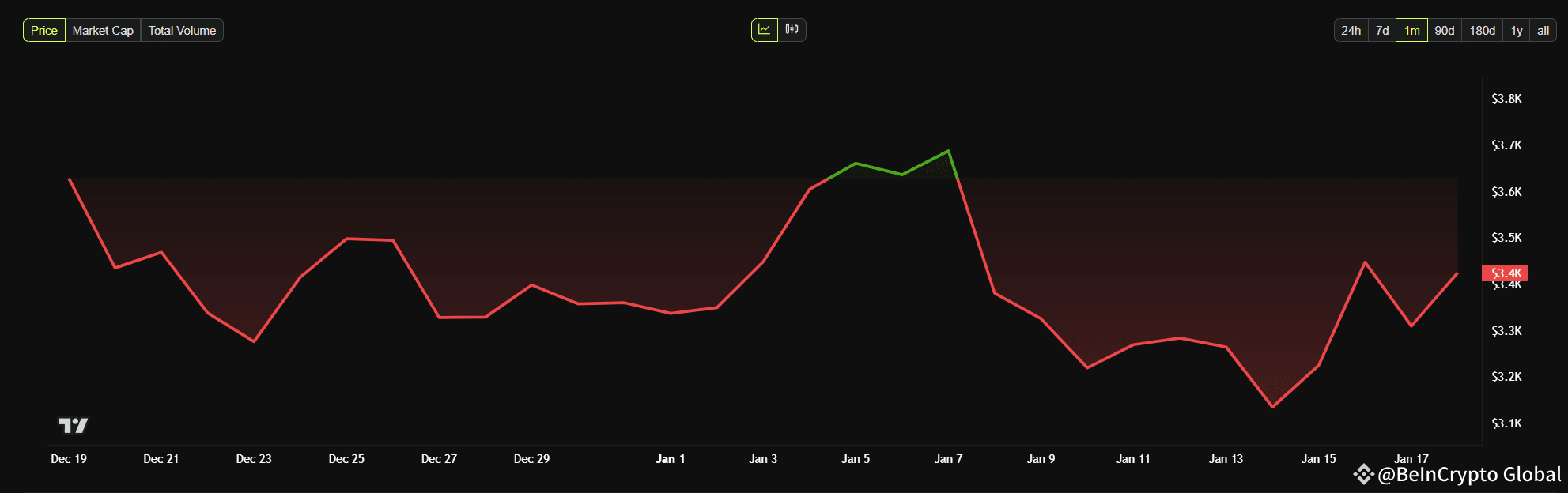Click the Dec 27 date label
The width and height of the screenshot is (1568, 493).
point(439,459)
